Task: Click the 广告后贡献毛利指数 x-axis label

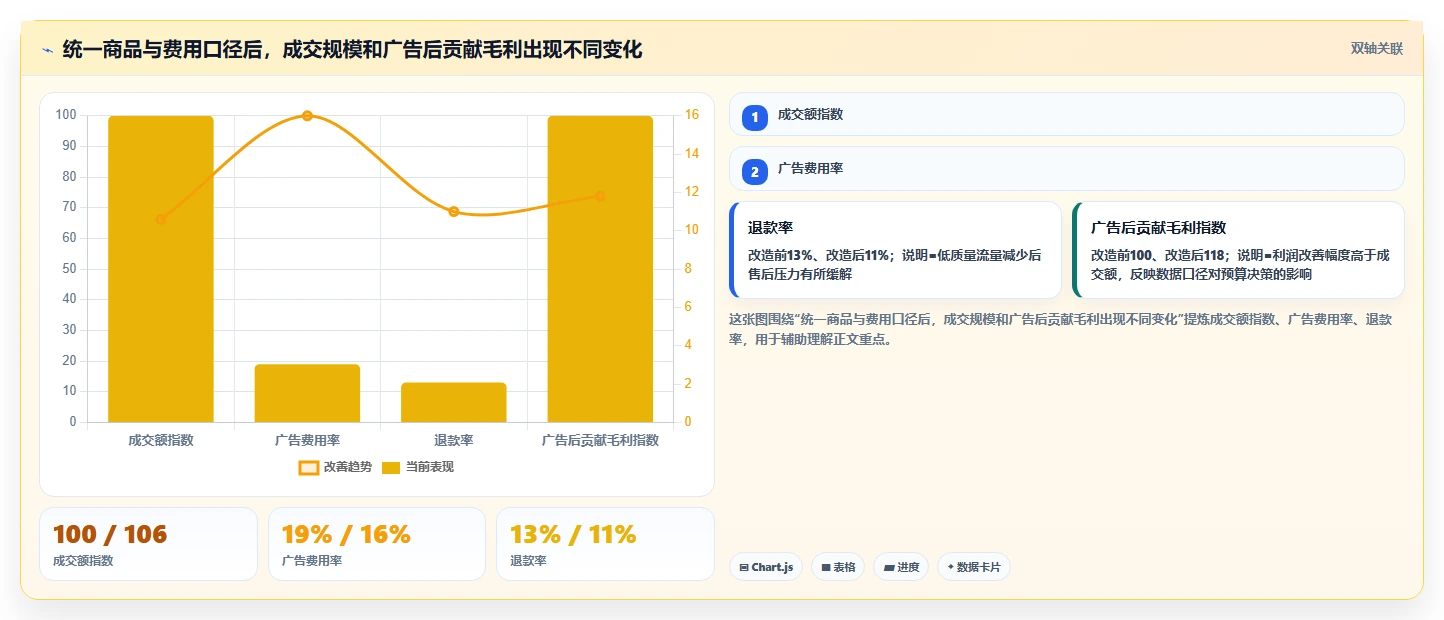Action: (600, 440)
